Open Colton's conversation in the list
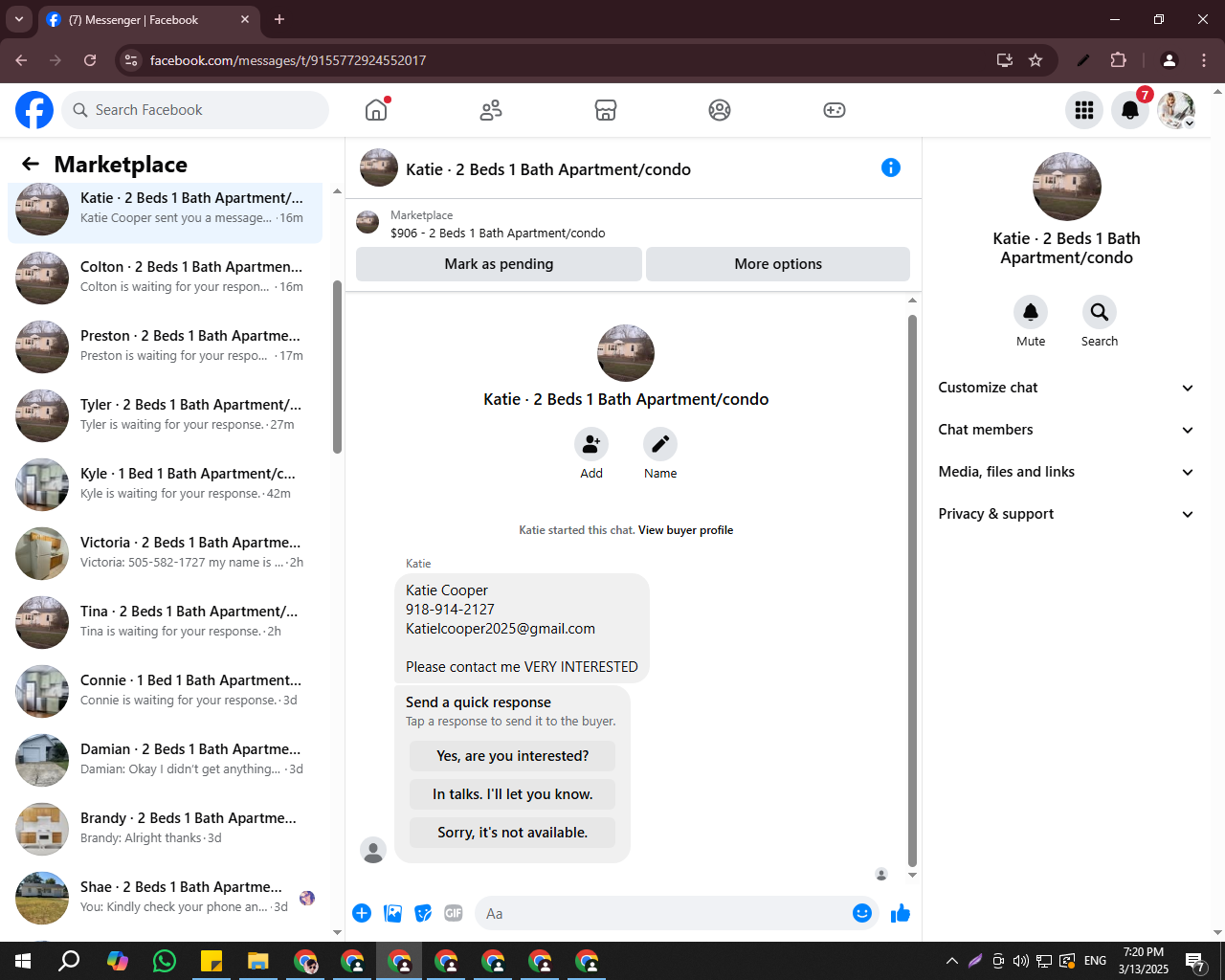This screenshot has width=1225, height=980. [165, 278]
